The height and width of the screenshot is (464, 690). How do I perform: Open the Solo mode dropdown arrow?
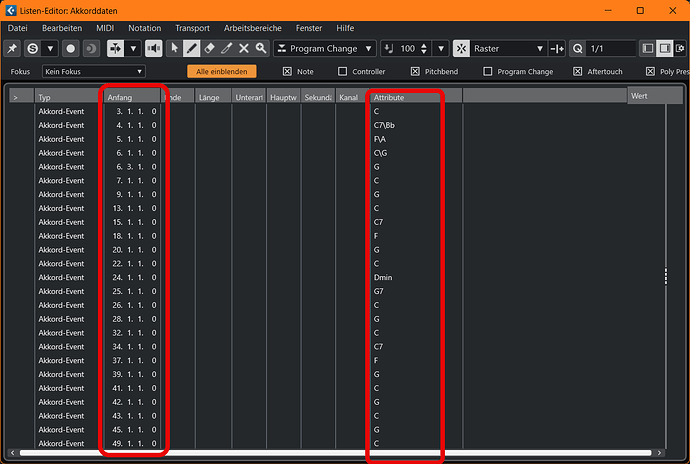(50, 48)
